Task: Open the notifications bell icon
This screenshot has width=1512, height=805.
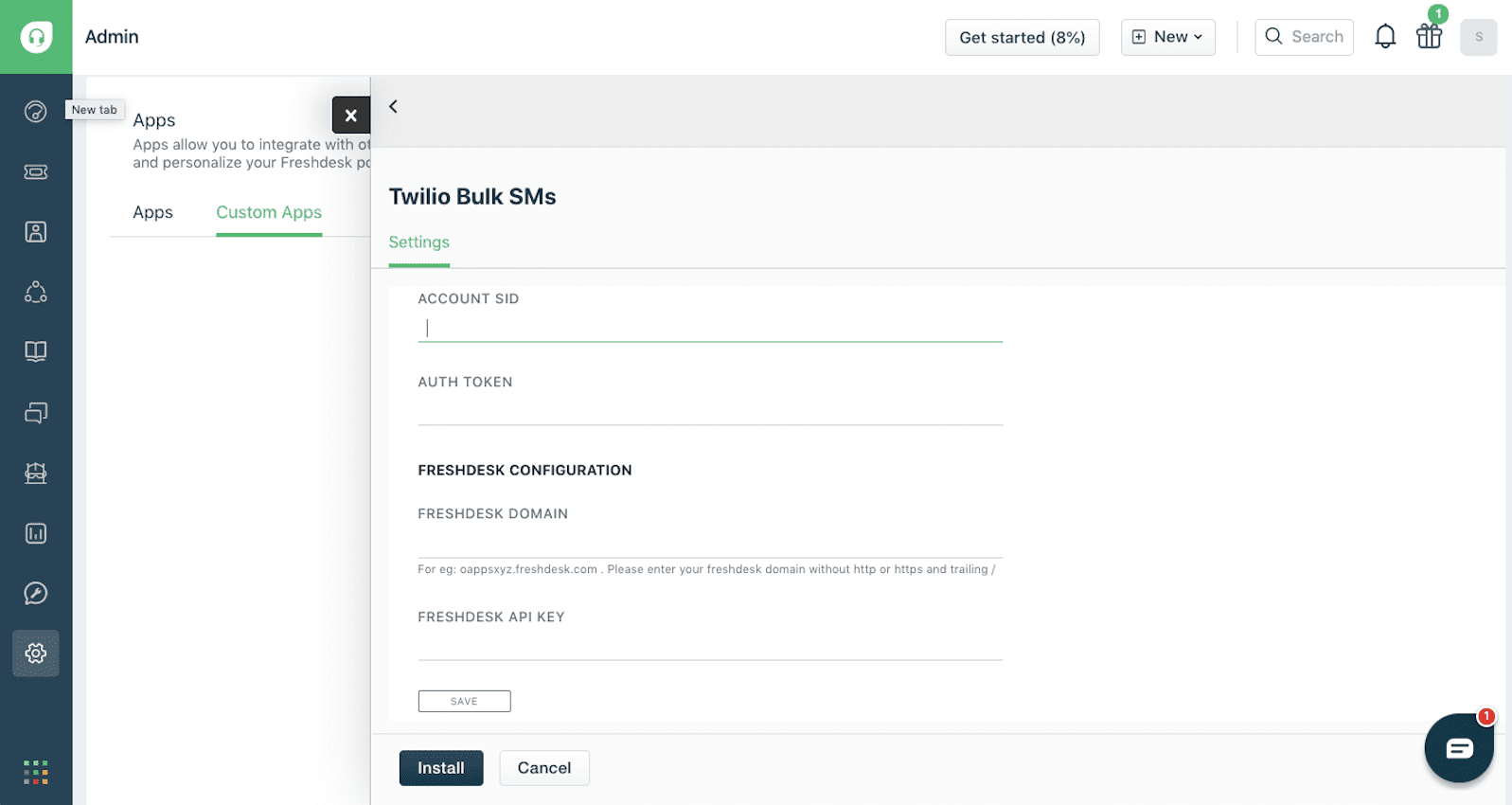Action: (1385, 37)
